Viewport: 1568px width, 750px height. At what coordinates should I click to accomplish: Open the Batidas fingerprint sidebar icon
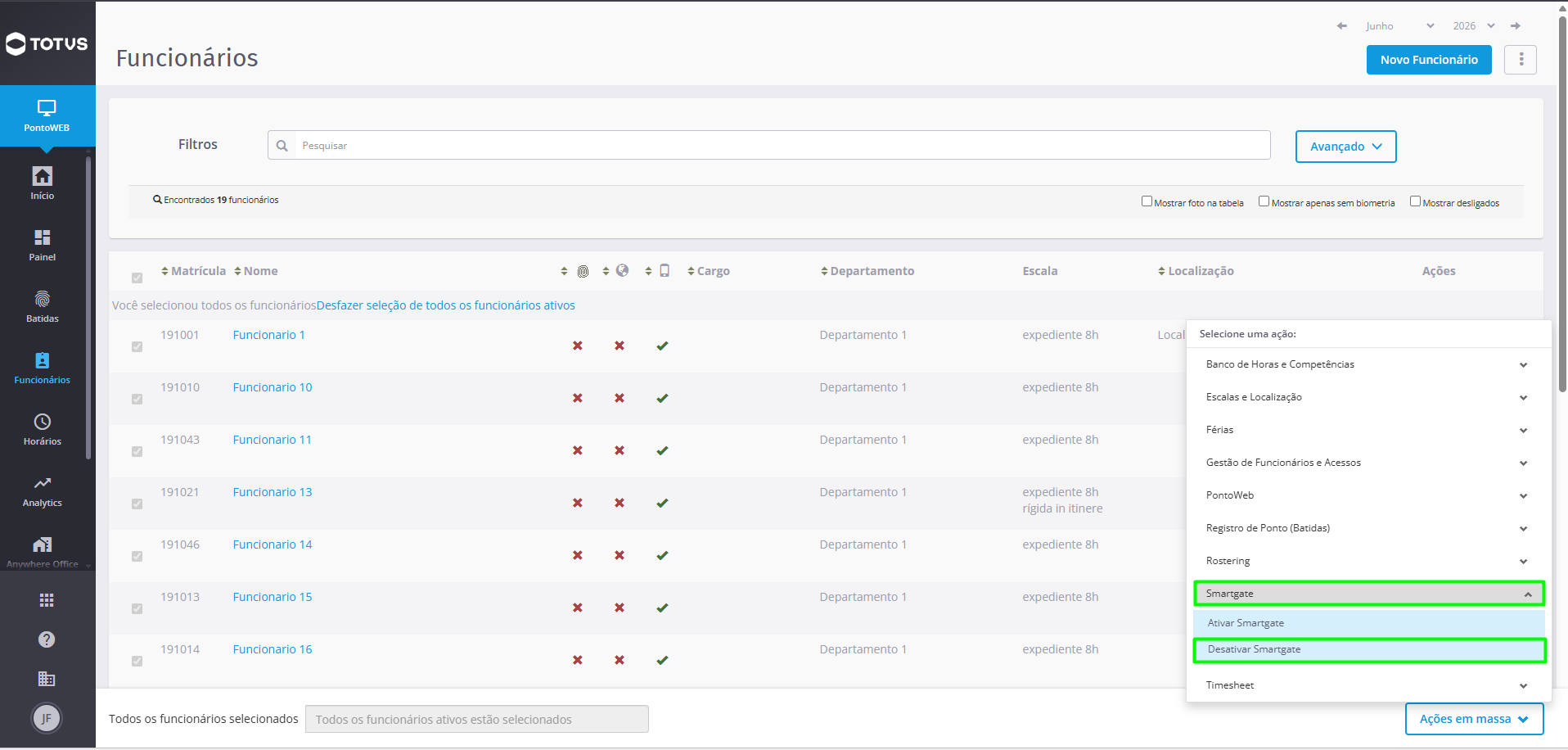point(43,300)
